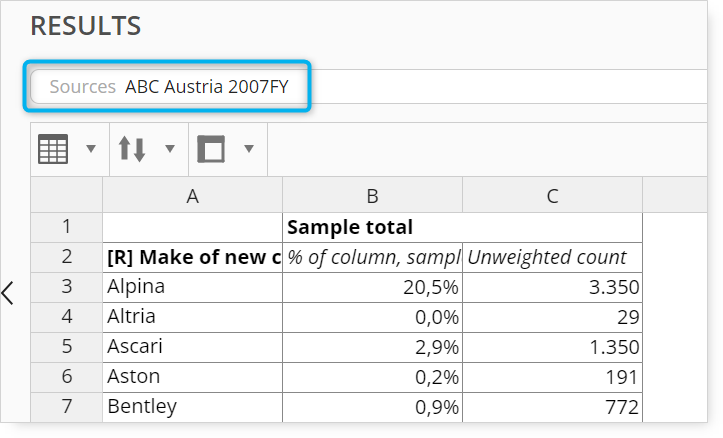723x438 pixels.
Task: Click the Make of new car cell
Action: [192, 257]
